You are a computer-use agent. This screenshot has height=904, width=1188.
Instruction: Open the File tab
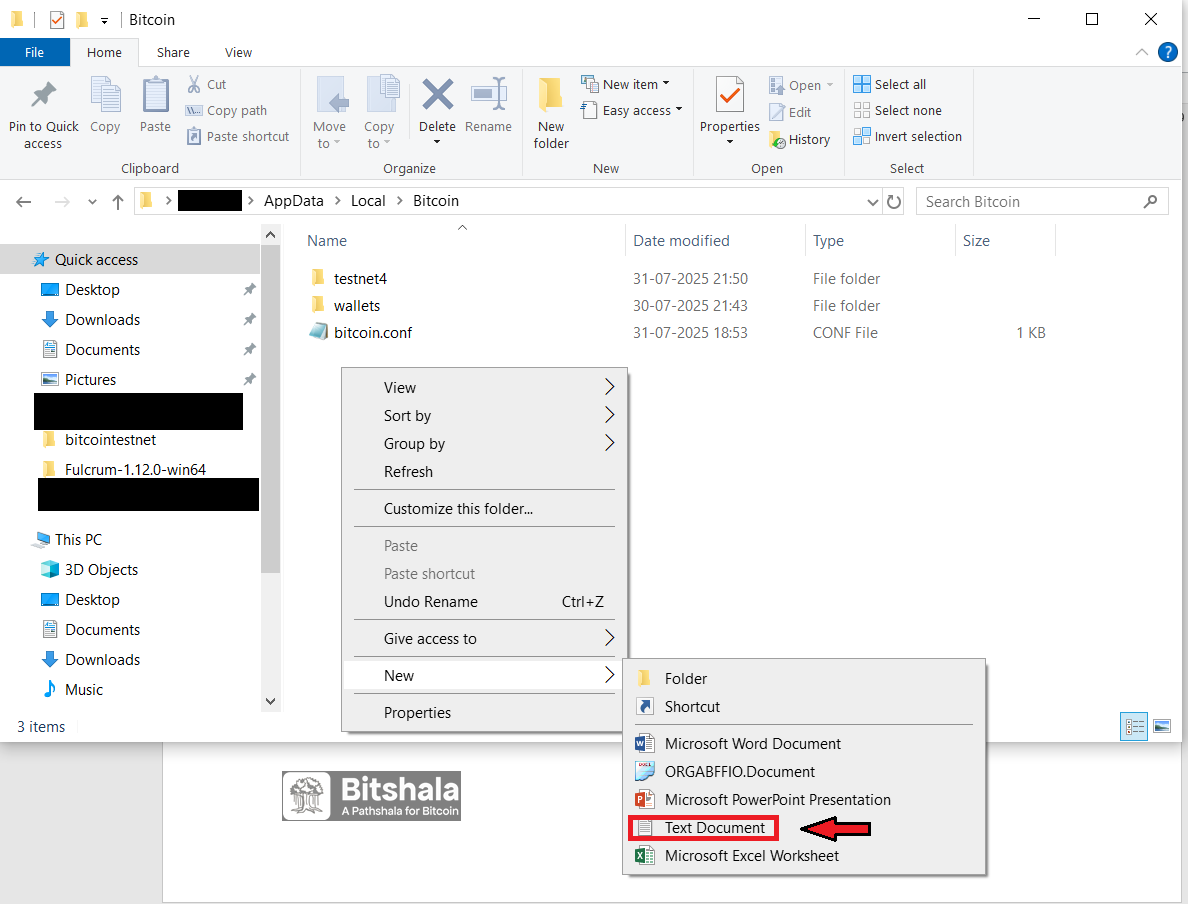tap(34, 52)
